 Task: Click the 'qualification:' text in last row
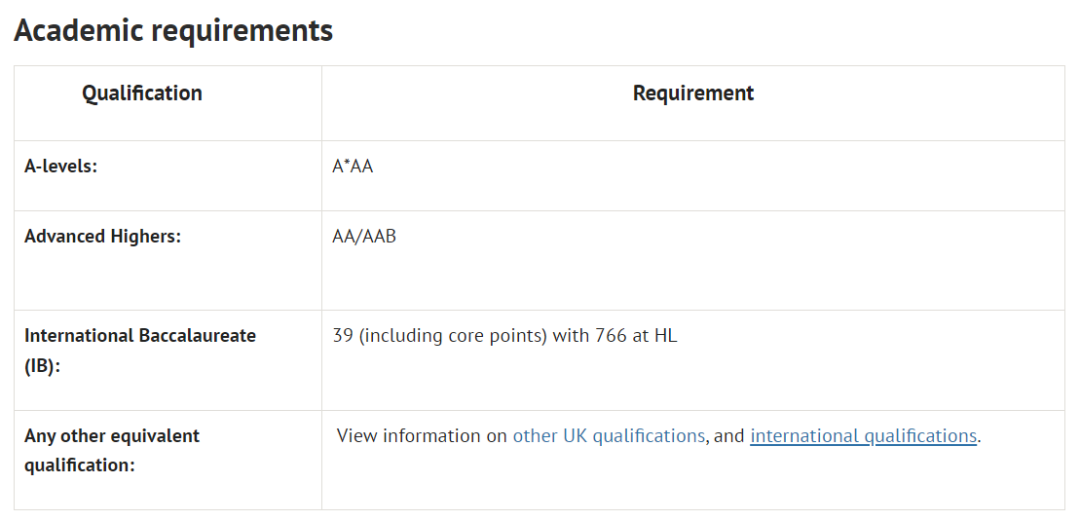(x=80, y=465)
